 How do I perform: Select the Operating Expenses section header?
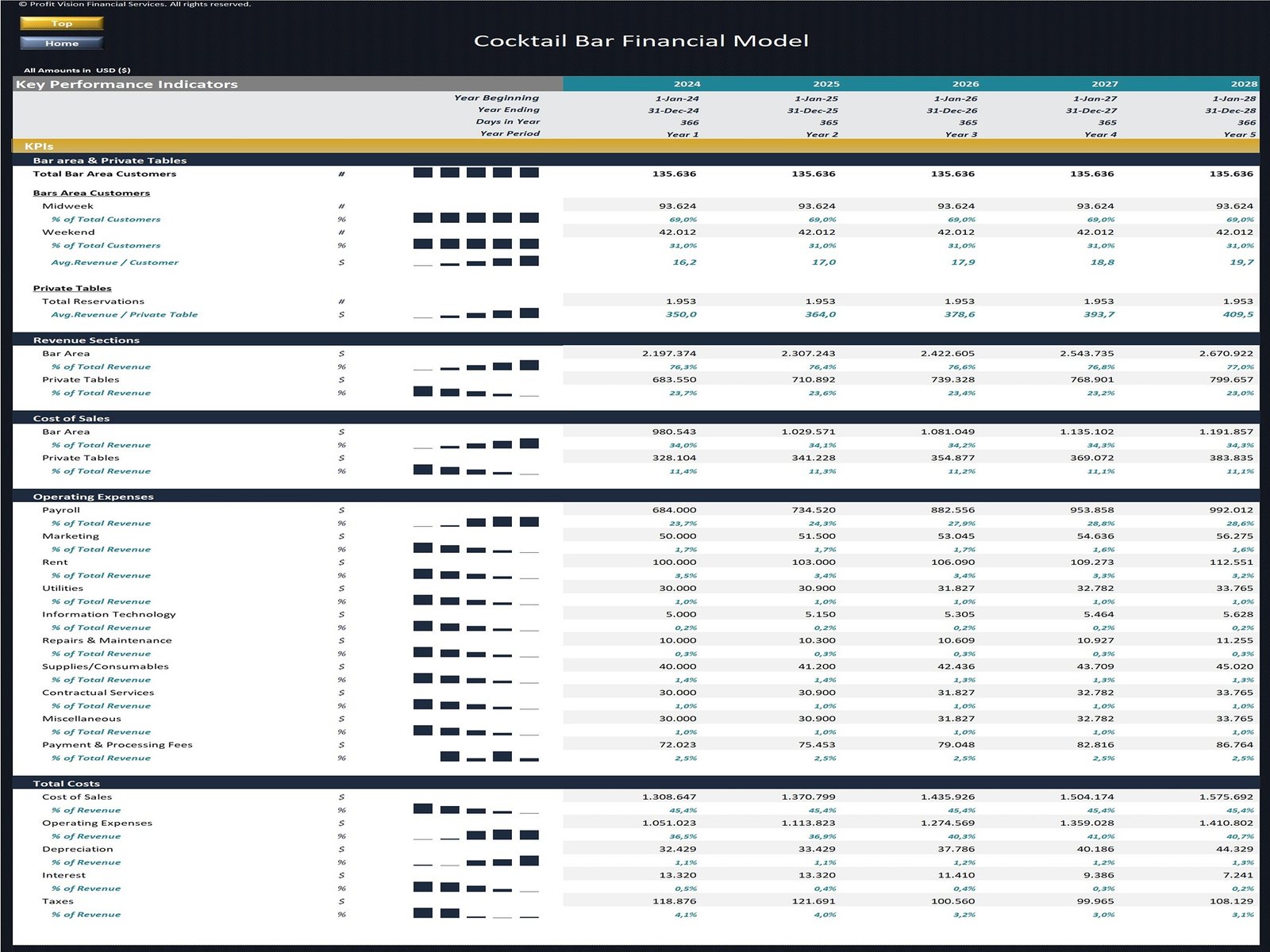[94, 497]
